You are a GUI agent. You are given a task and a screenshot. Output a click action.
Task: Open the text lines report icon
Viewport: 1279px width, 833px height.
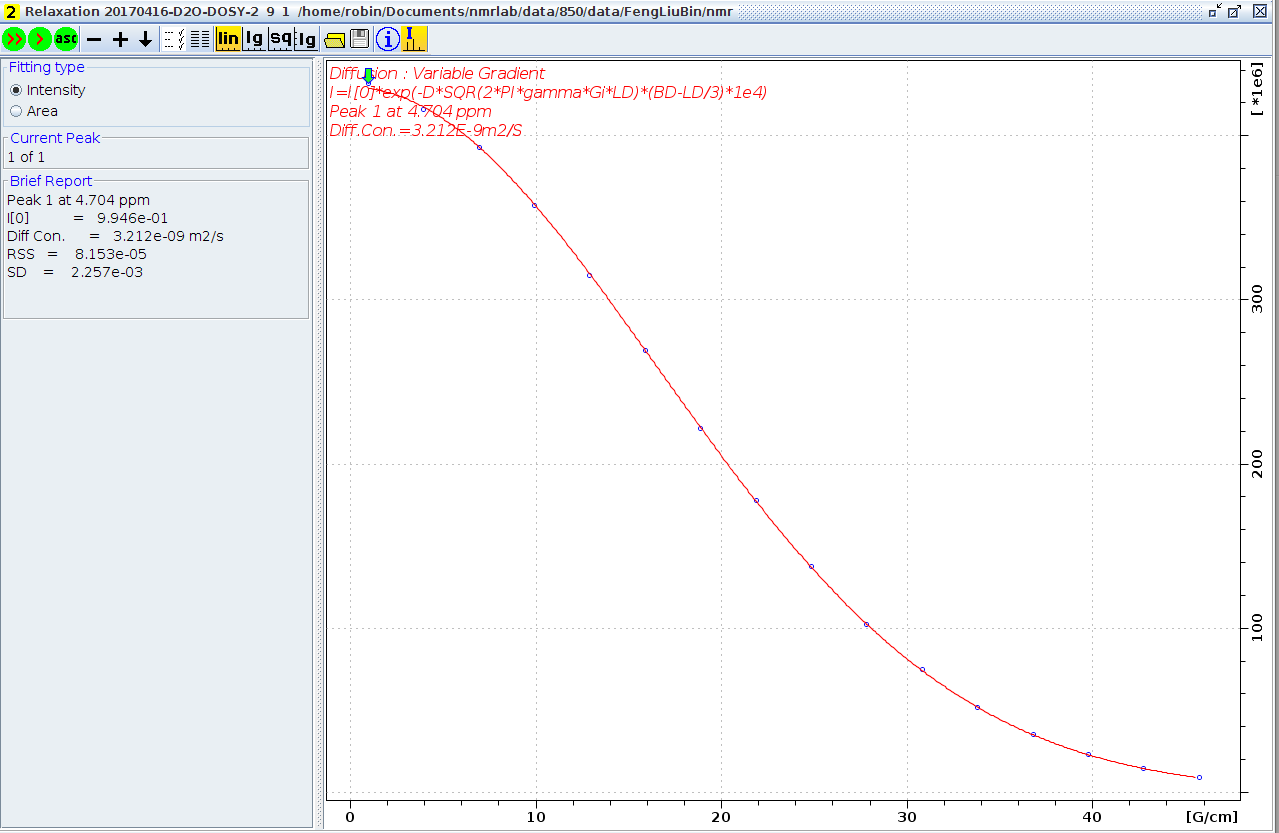199,39
